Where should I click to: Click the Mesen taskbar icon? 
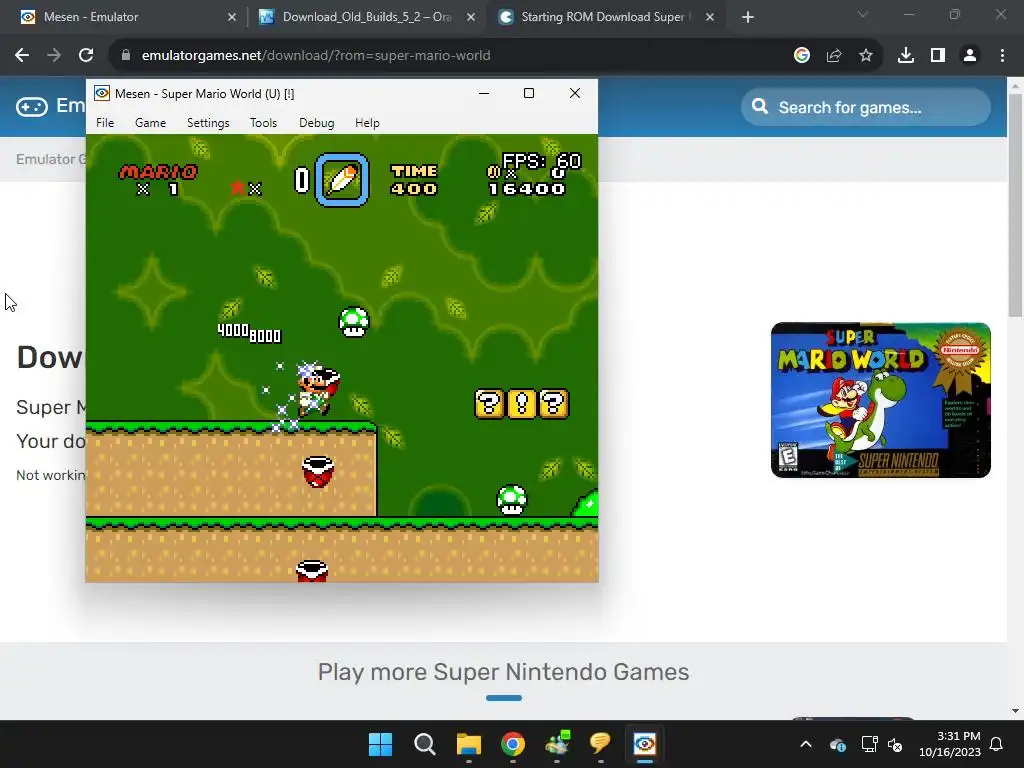(x=645, y=744)
